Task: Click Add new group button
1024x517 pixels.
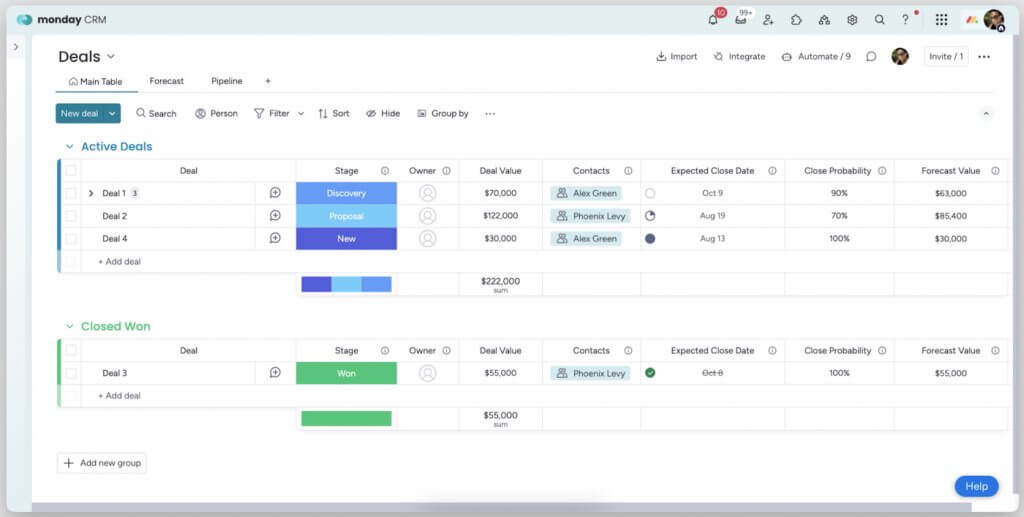Action: click(x=102, y=463)
